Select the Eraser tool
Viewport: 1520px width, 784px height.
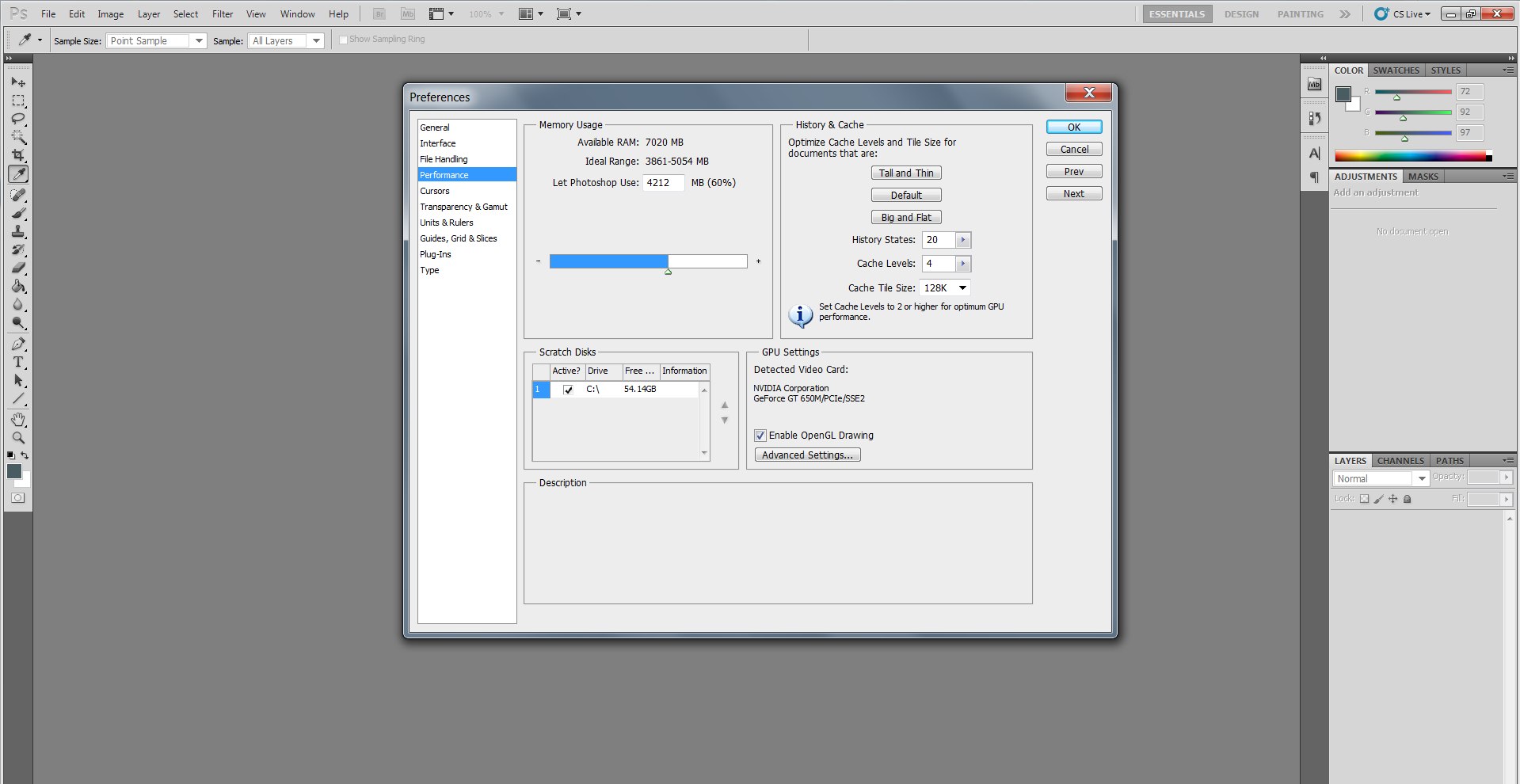point(18,268)
